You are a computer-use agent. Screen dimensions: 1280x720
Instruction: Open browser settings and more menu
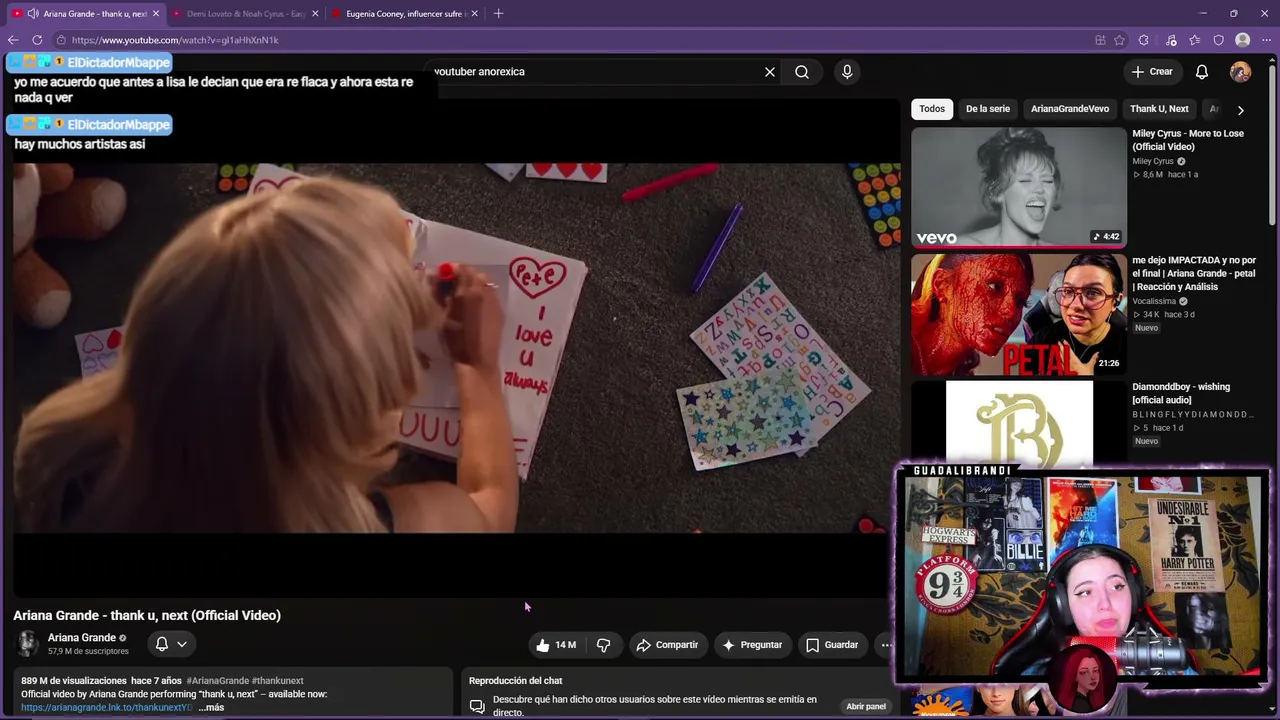[x=1267, y=40]
